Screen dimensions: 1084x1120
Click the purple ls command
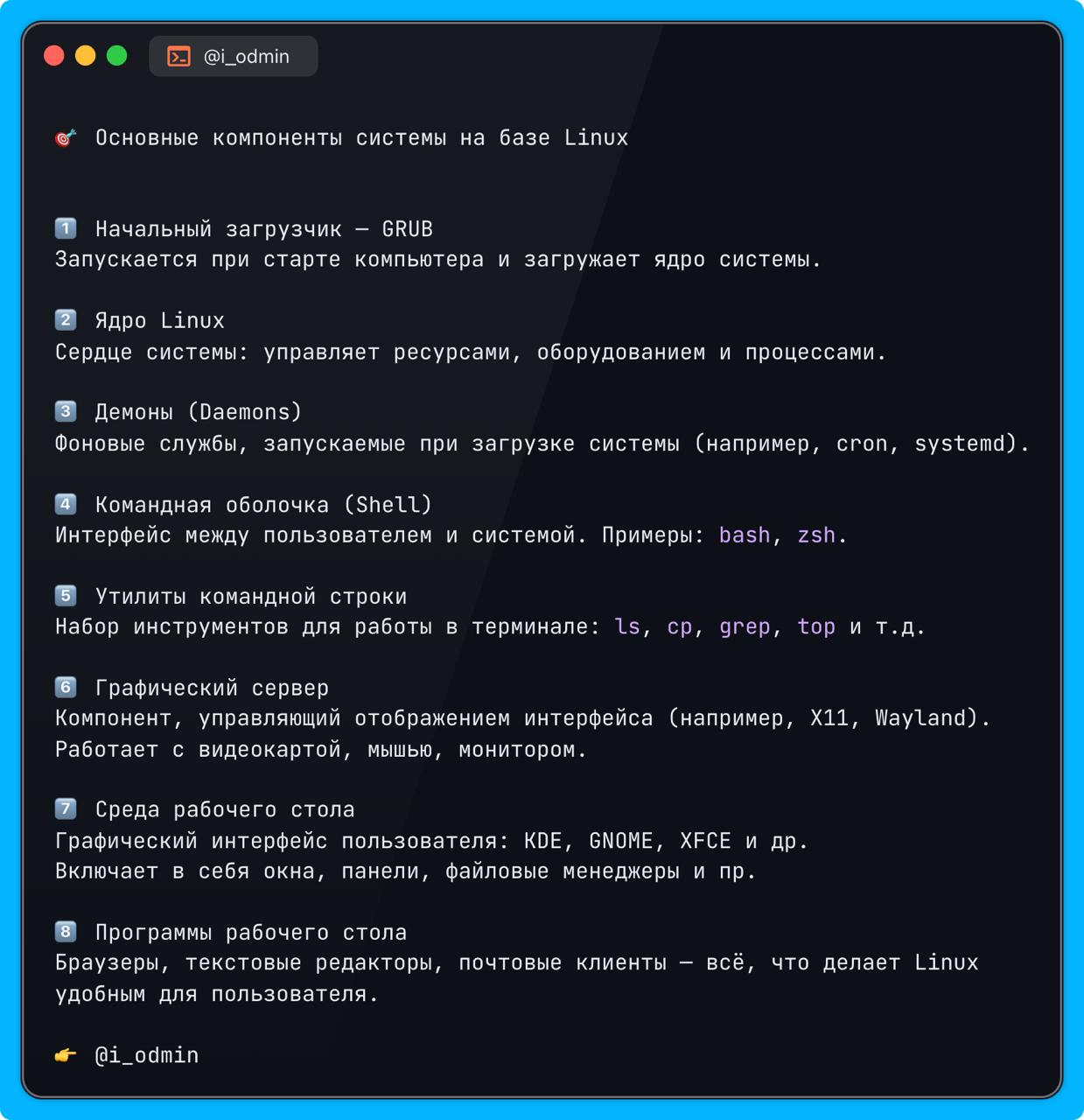point(627,626)
